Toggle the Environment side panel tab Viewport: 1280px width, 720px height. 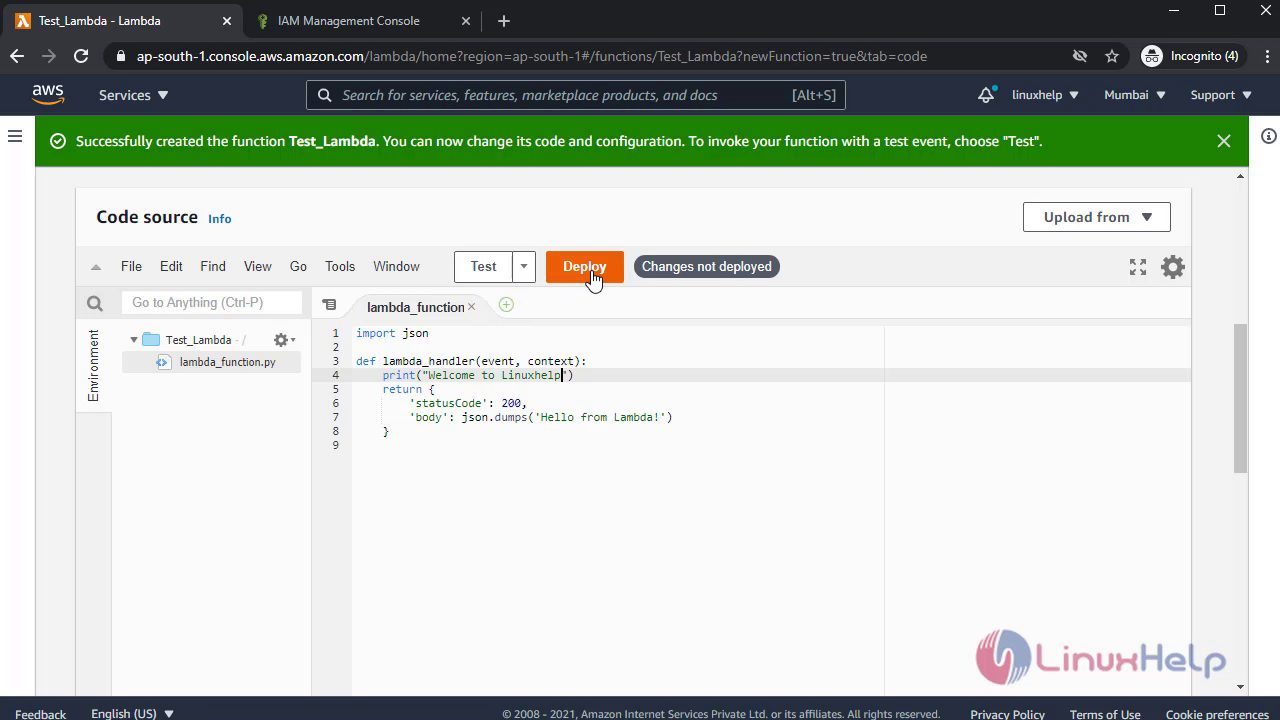(x=94, y=366)
